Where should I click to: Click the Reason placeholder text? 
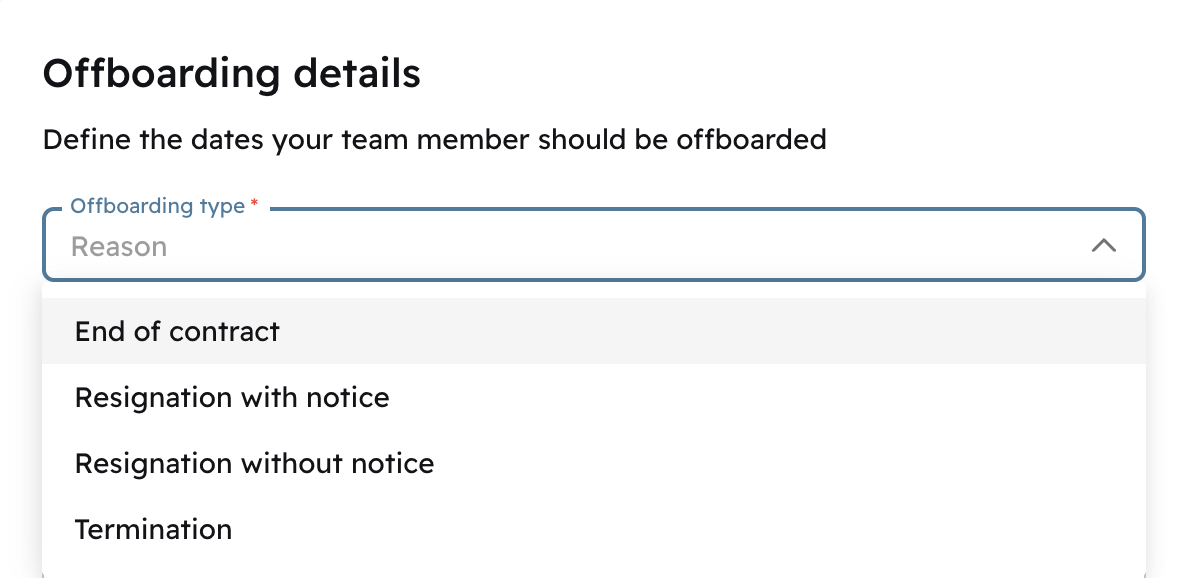pos(119,247)
